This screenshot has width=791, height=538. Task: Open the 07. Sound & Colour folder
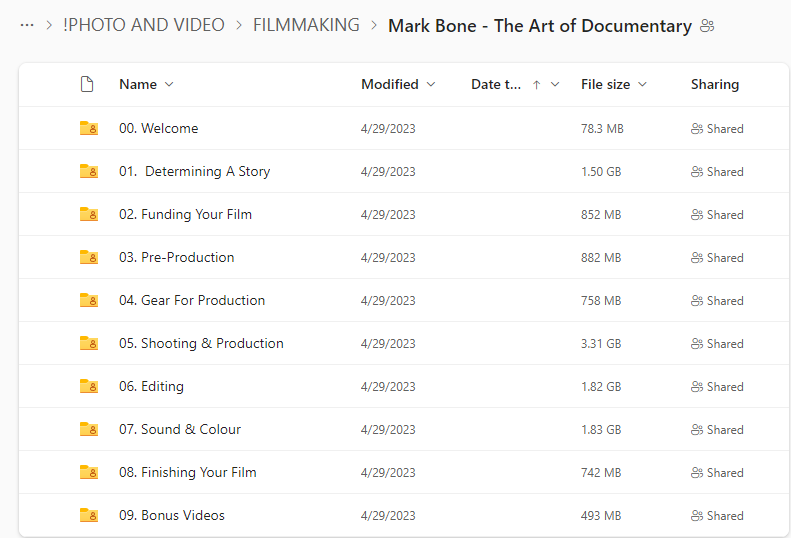coord(180,429)
